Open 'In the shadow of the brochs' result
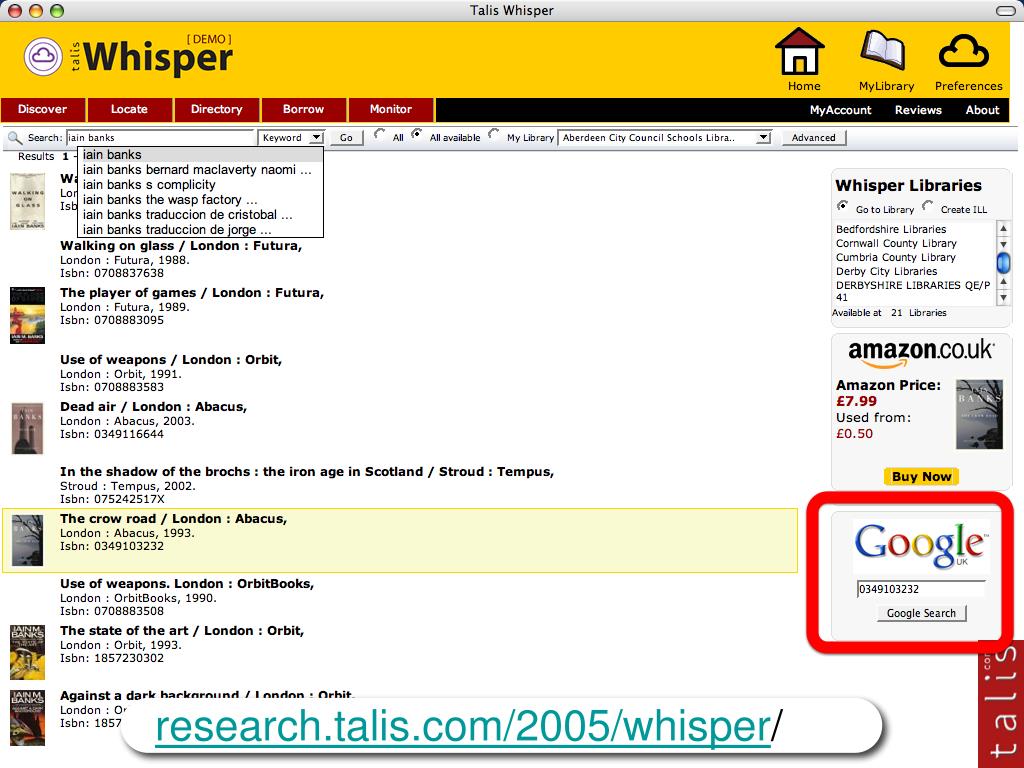Screen dimensions: 1024x768 coord(307,472)
